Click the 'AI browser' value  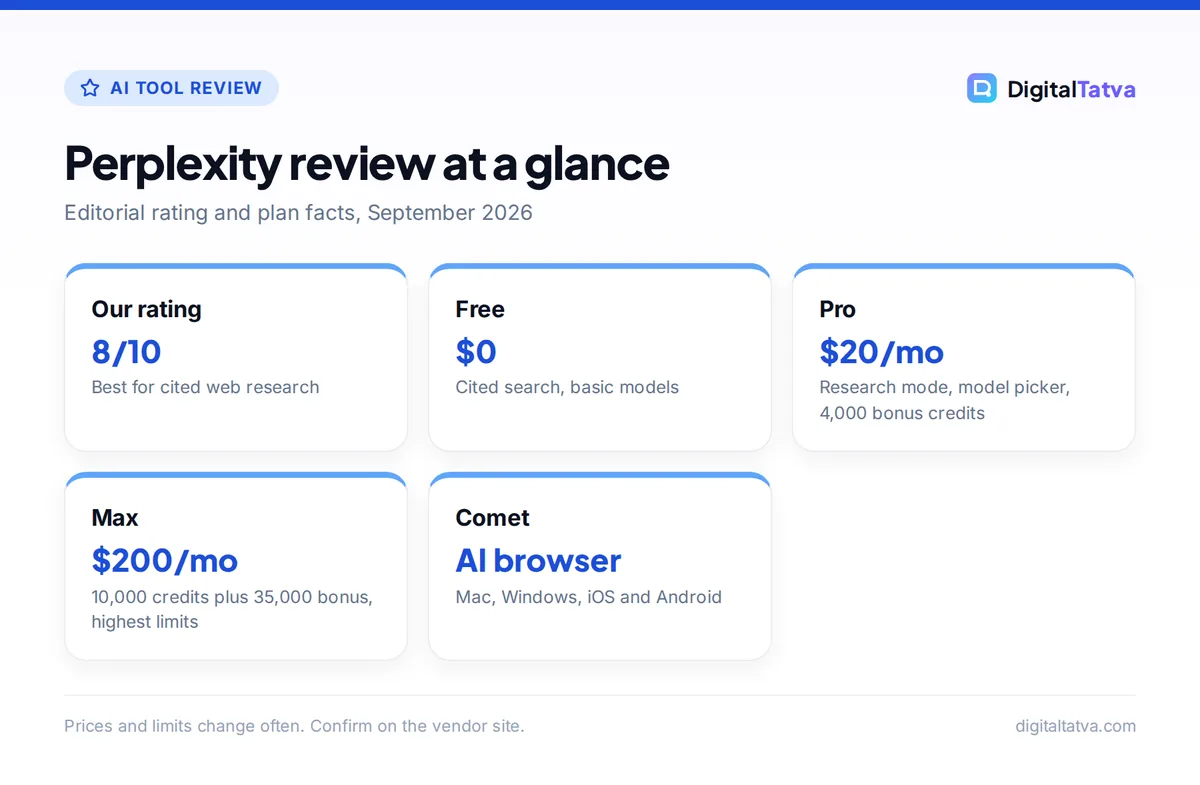coord(538,560)
